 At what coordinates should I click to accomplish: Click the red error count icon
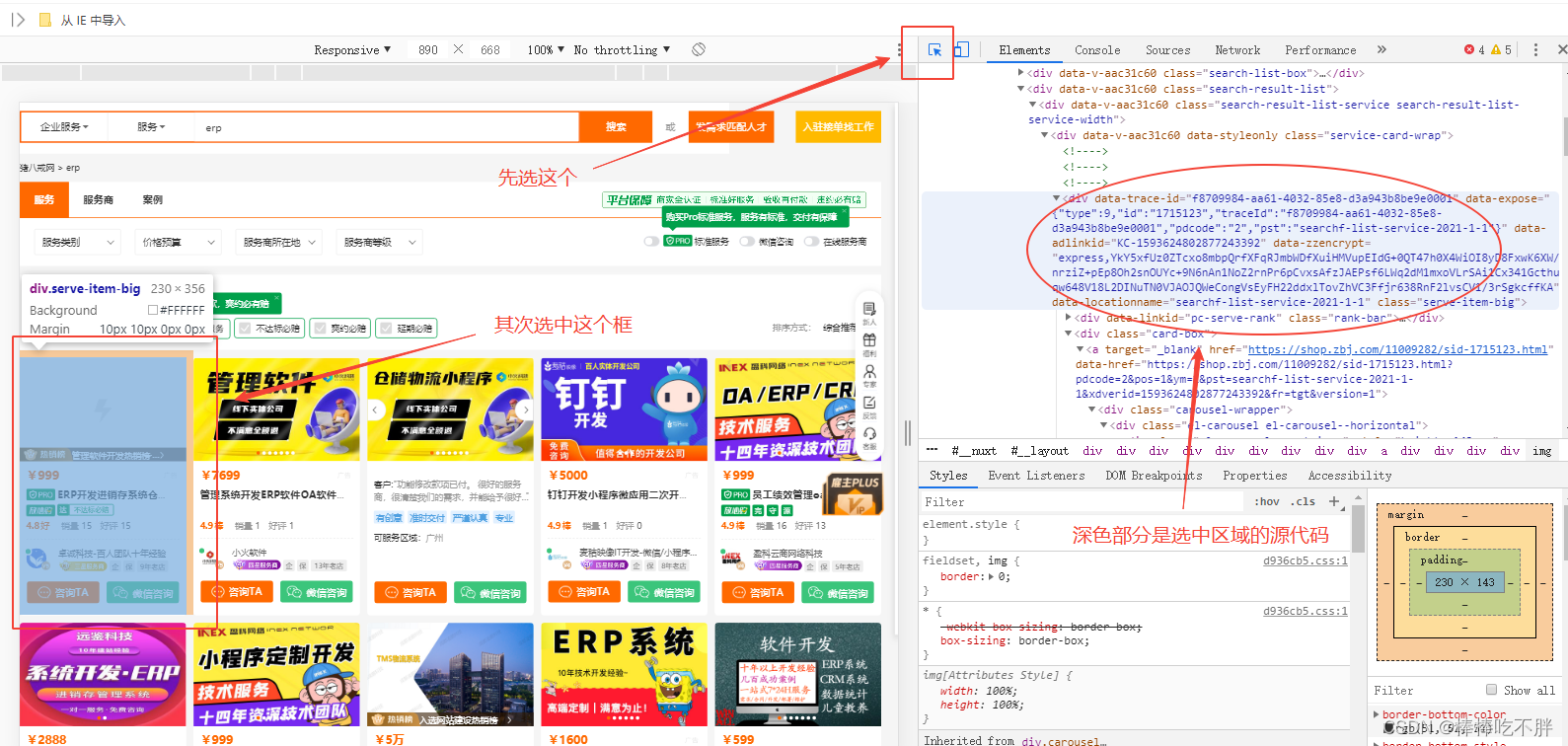coord(1469,49)
